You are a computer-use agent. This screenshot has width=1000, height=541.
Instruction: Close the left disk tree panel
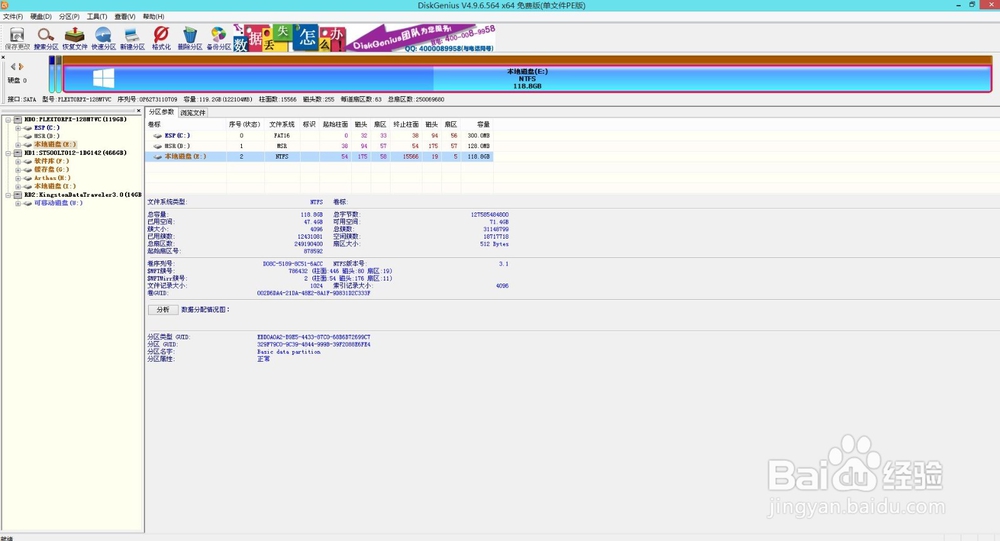pyautogui.click(x=138, y=111)
